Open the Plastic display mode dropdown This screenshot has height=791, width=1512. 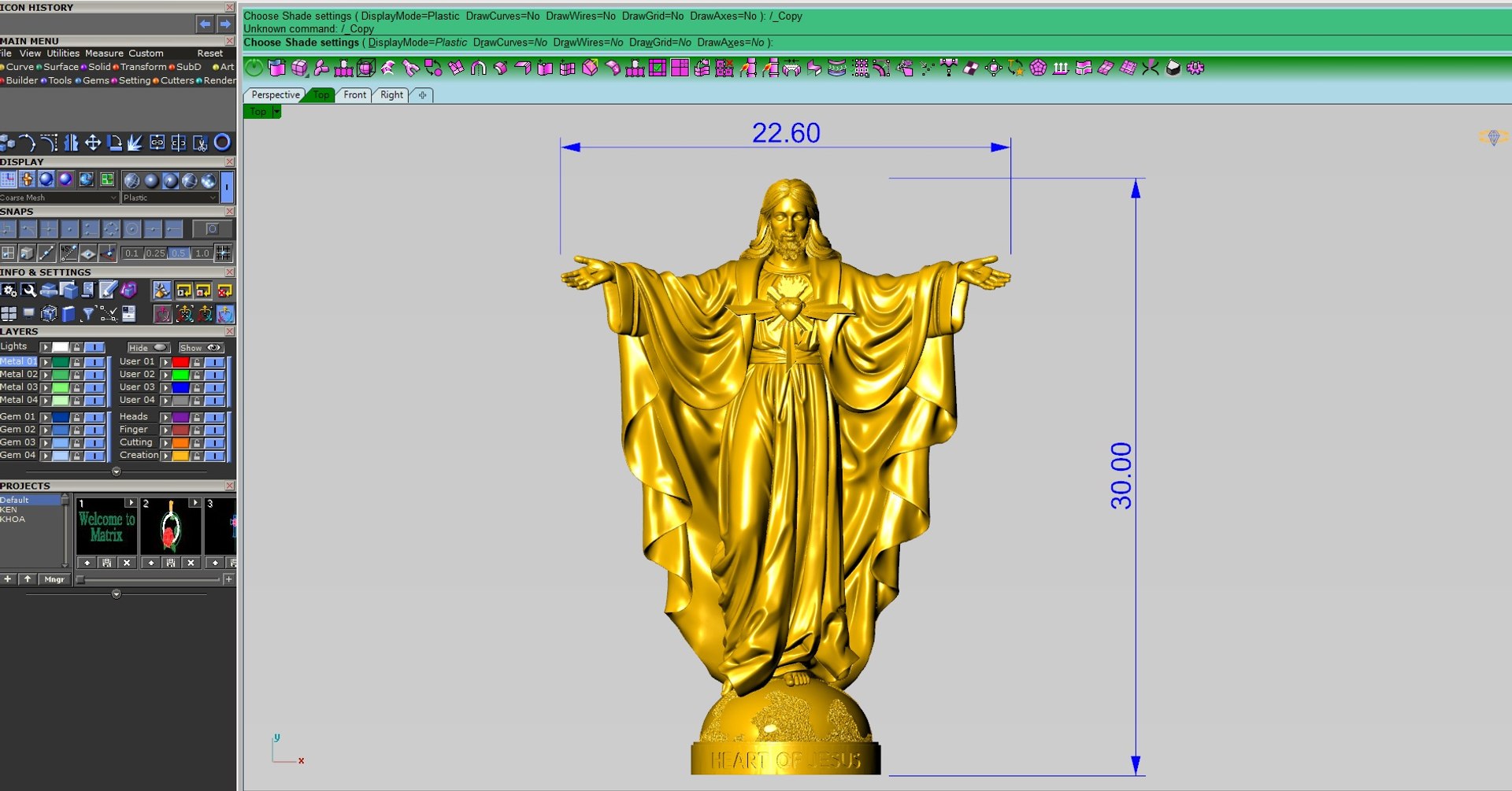pyautogui.click(x=170, y=198)
